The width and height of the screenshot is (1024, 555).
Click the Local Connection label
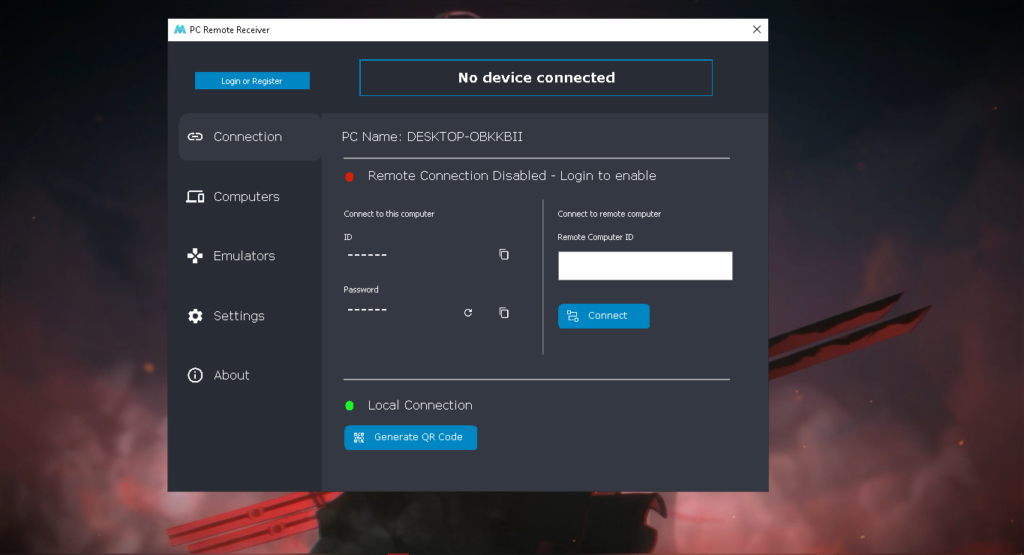pyautogui.click(x=420, y=405)
